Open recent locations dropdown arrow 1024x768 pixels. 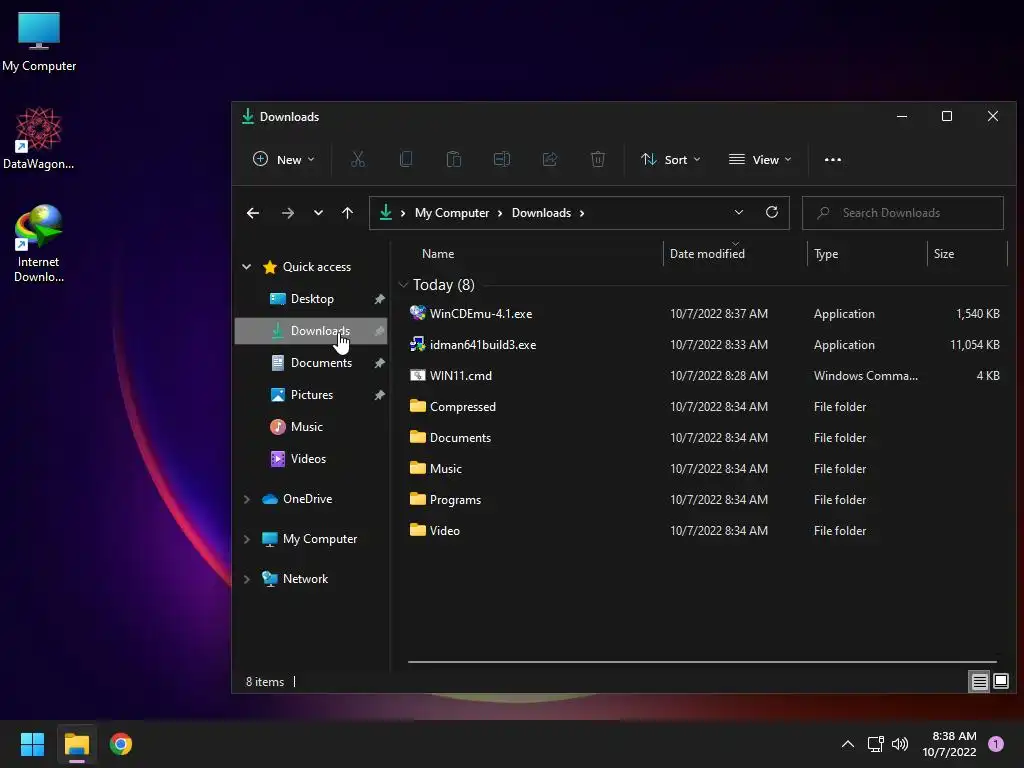(318, 213)
